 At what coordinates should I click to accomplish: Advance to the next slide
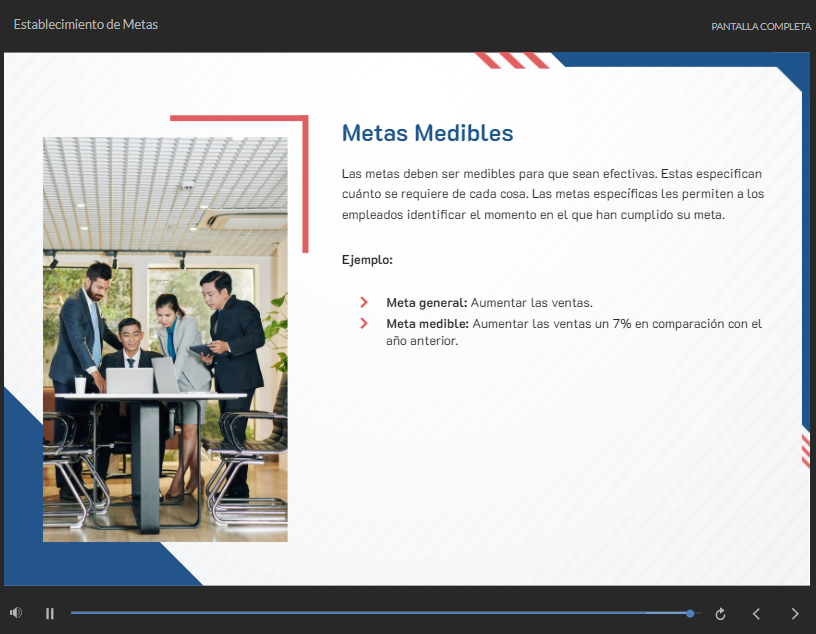pos(795,614)
